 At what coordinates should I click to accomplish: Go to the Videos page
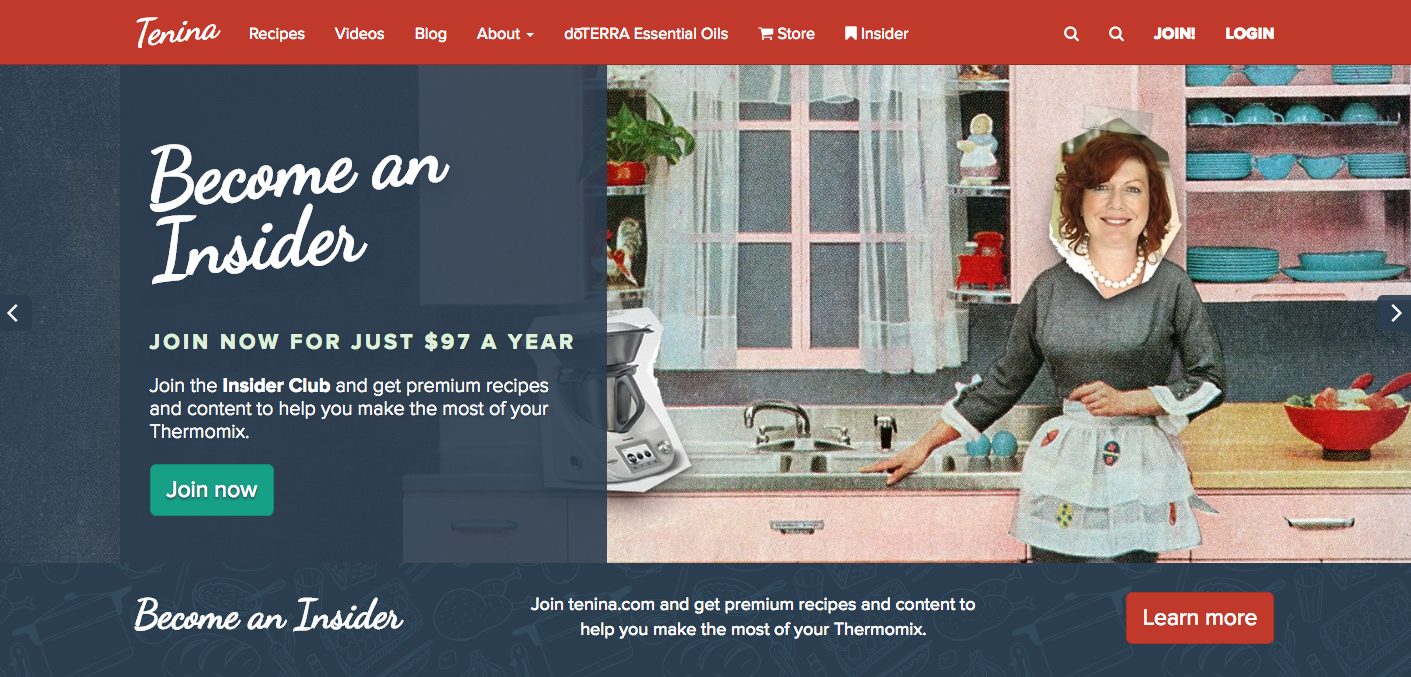click(x=360, y=34)
